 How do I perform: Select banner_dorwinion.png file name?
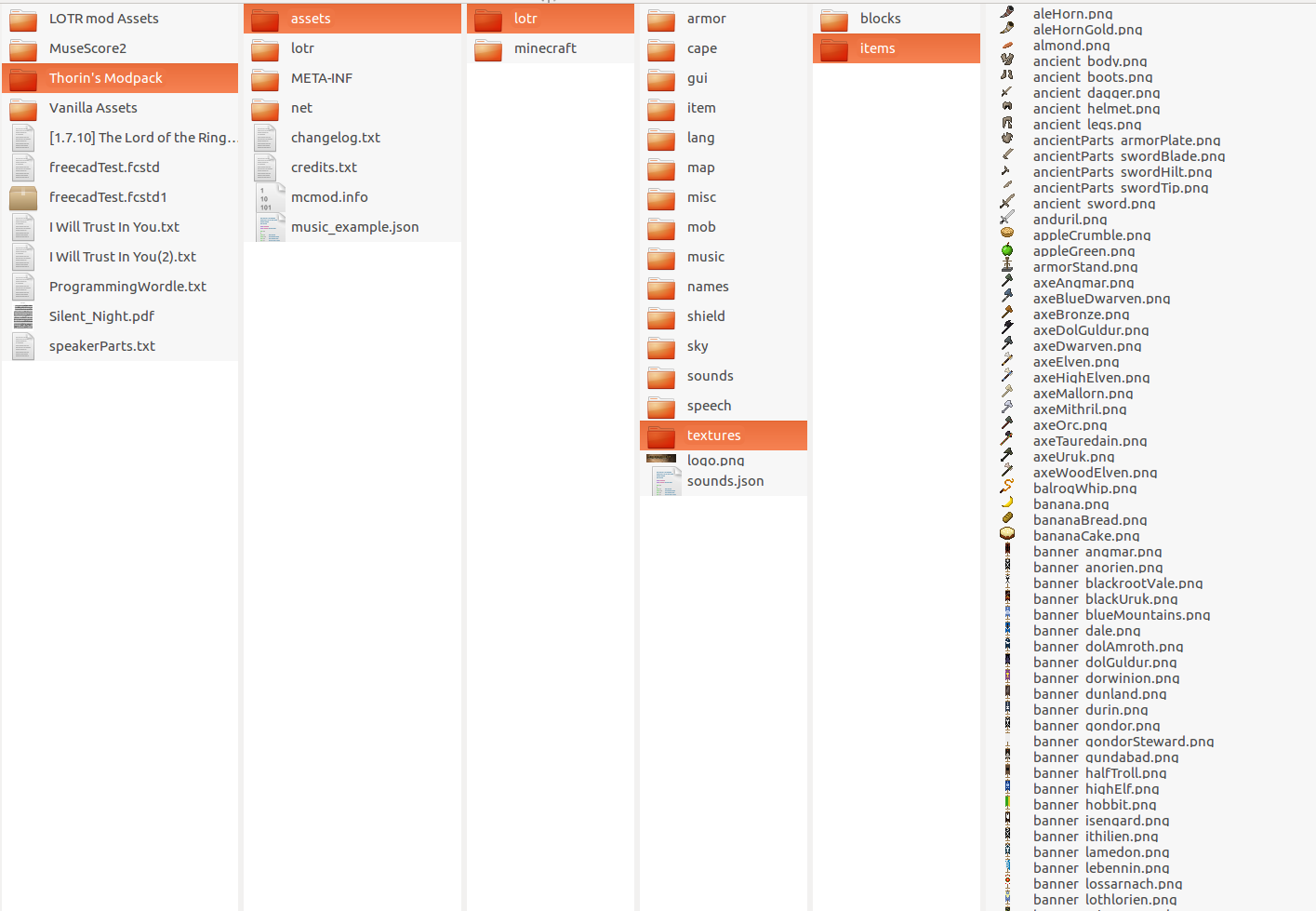1107,677
